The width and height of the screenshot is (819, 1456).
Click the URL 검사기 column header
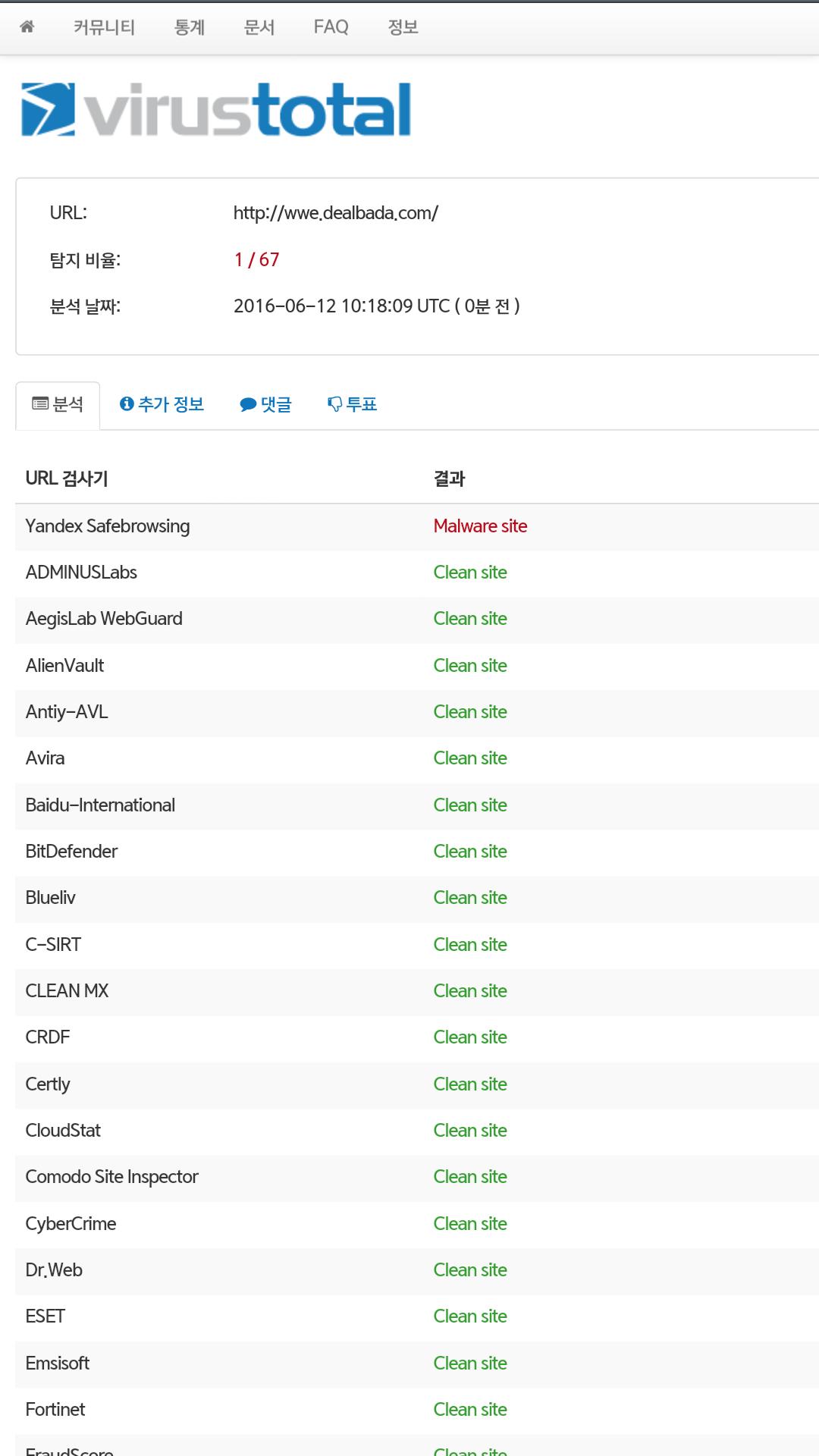(67, 479)
